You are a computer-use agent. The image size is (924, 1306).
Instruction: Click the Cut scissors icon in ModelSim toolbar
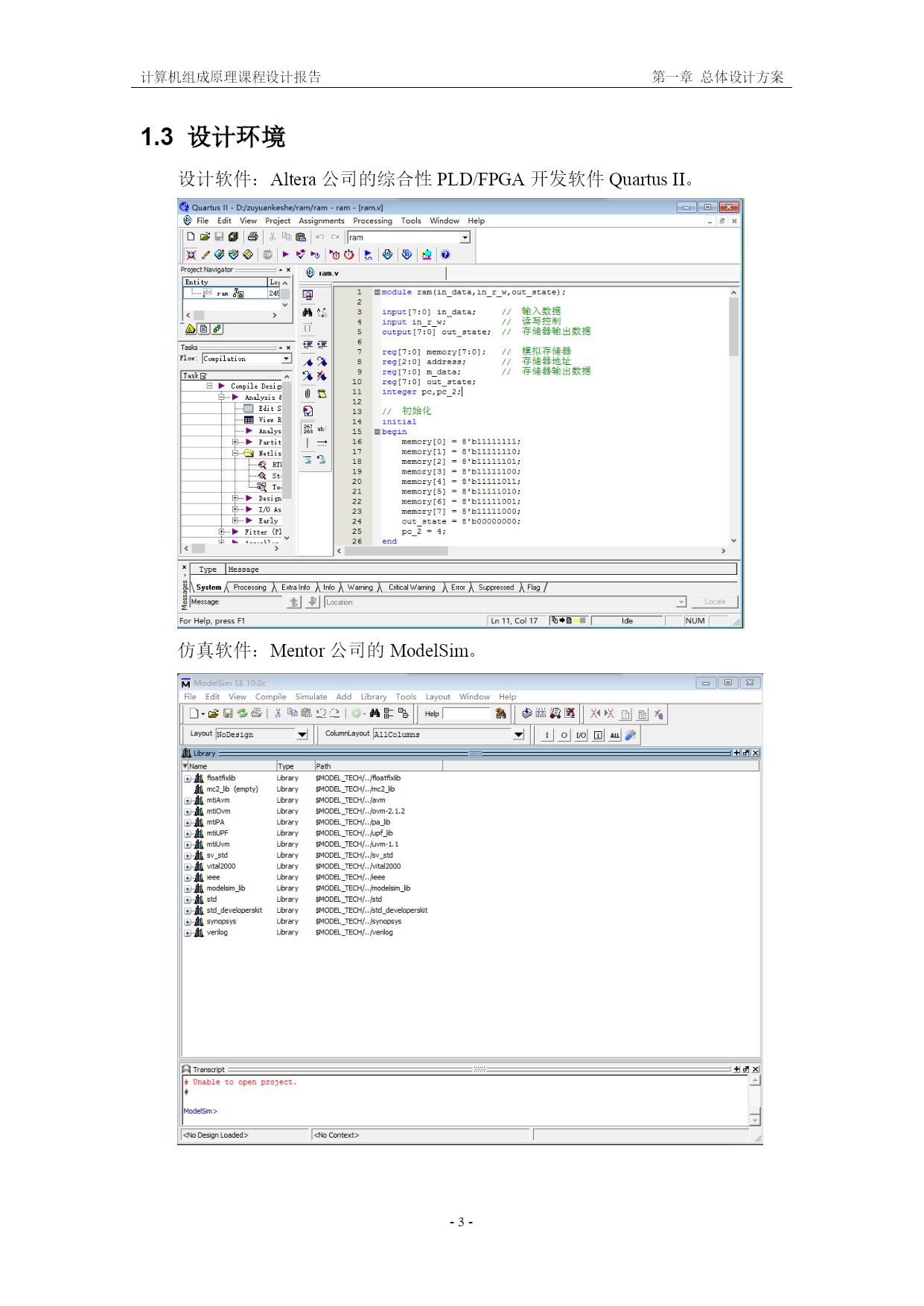point(278,713)
